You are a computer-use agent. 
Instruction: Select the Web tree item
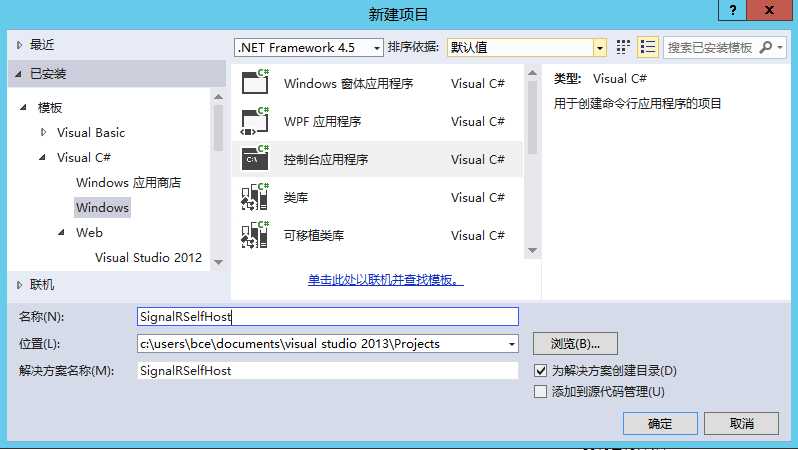click(x=89, y=232)
